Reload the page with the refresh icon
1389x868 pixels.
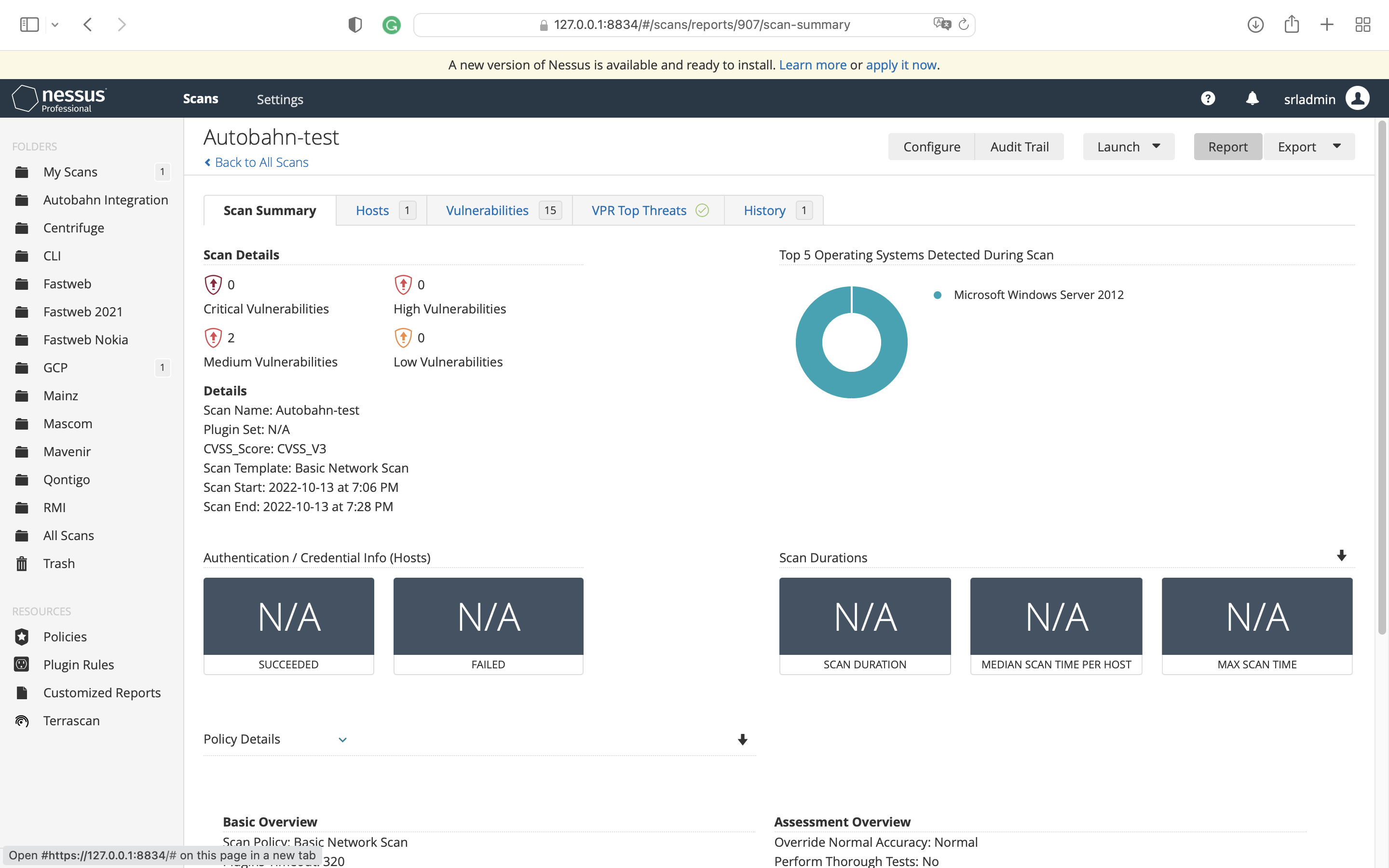point(964,24)
